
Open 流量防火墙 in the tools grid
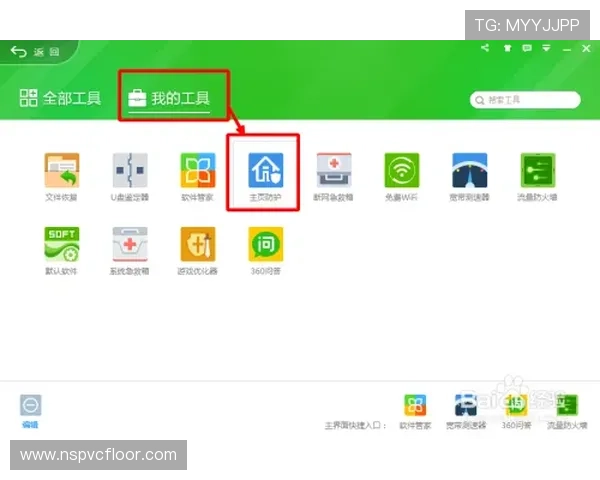[x=537, y=171]
